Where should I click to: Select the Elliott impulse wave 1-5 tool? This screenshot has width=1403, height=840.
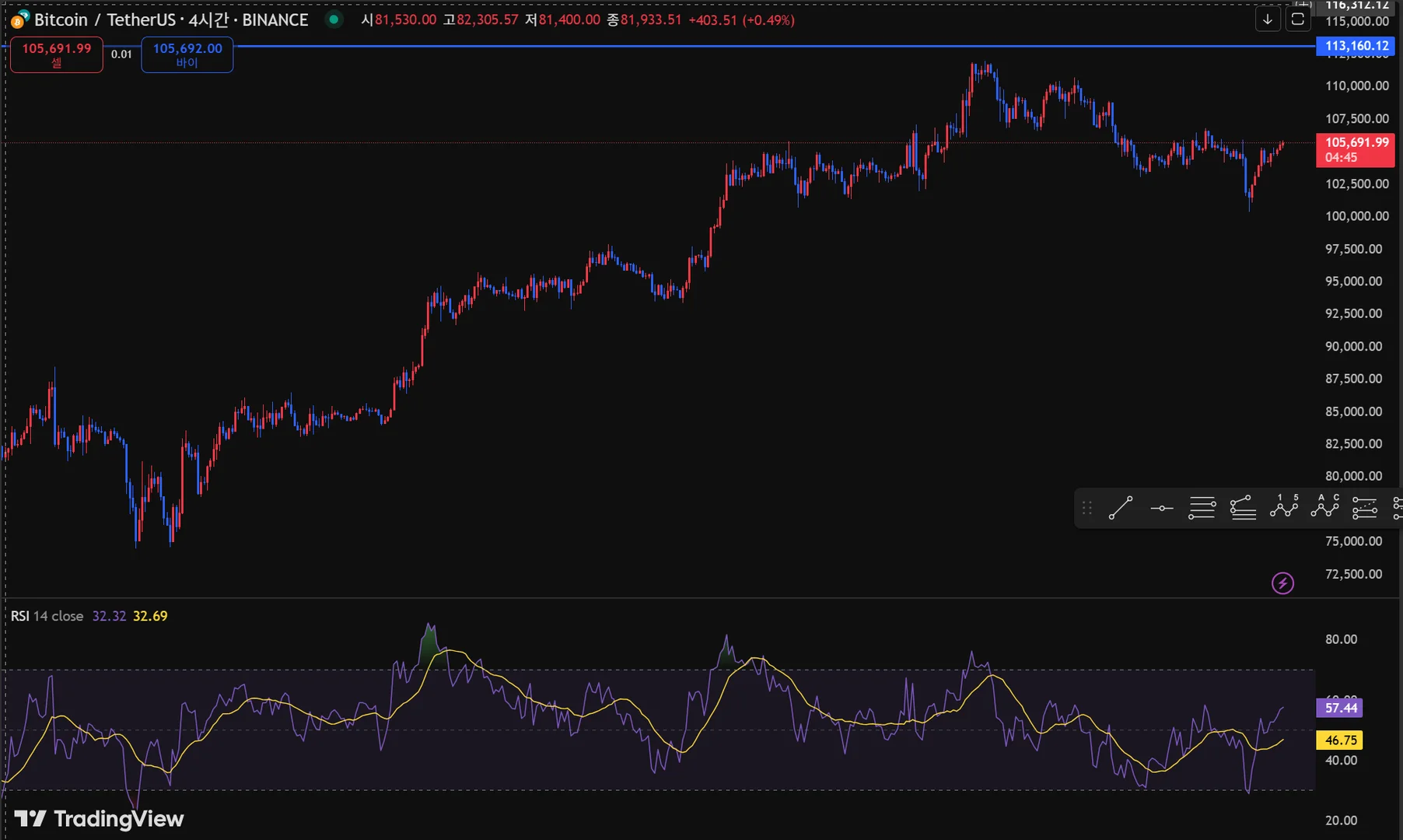1284,506
